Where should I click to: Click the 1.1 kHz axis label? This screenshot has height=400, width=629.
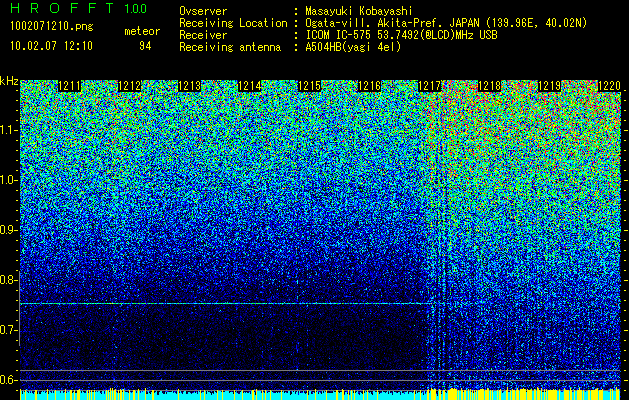click(8, 130)
